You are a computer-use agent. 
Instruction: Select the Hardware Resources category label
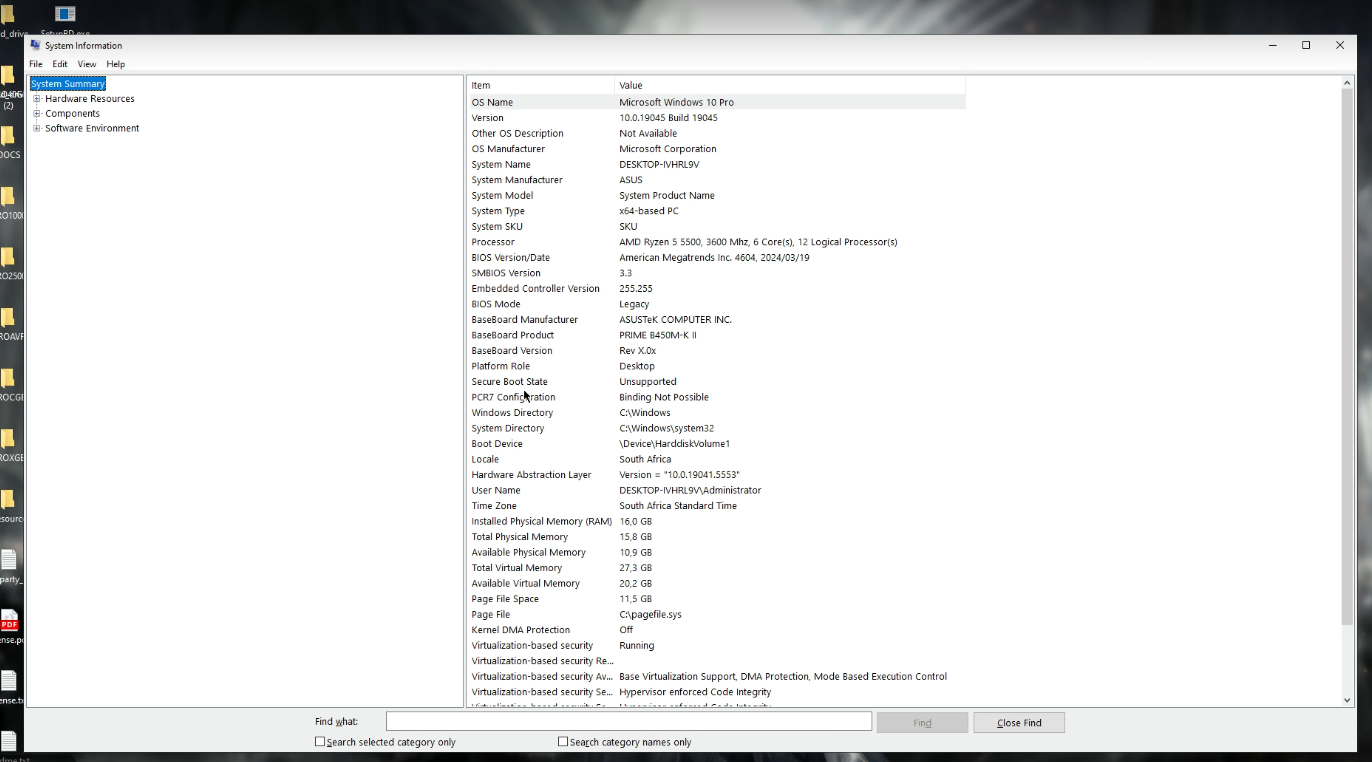90,99
